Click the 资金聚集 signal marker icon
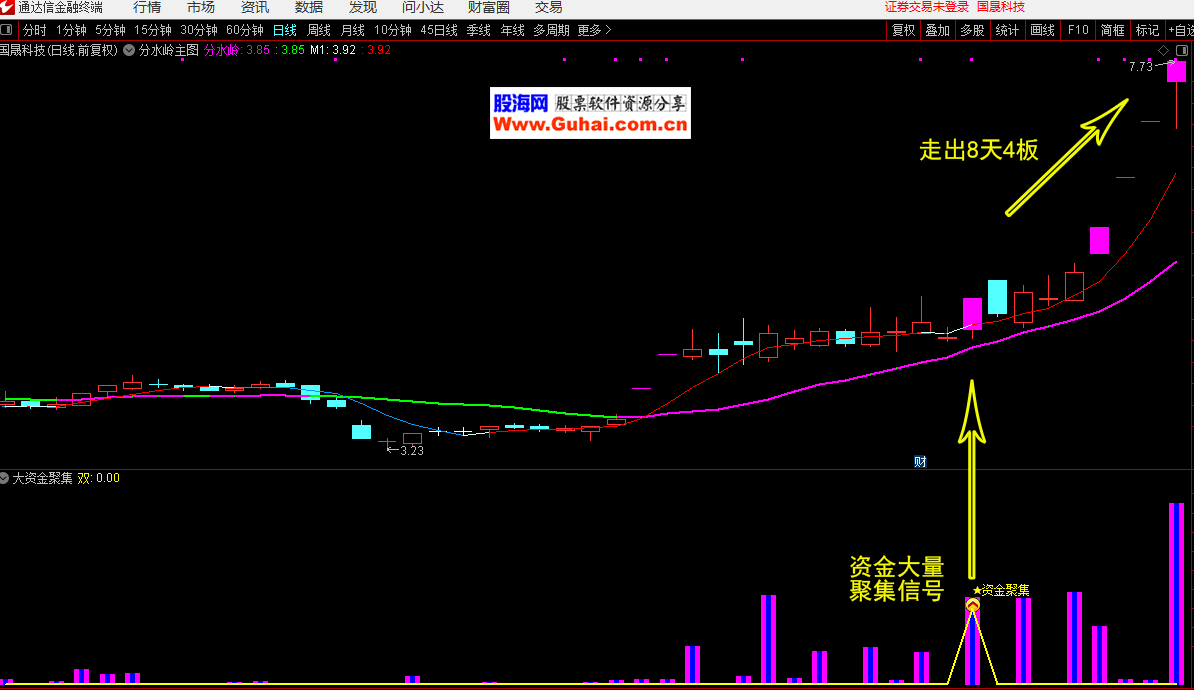 point(972,605)
